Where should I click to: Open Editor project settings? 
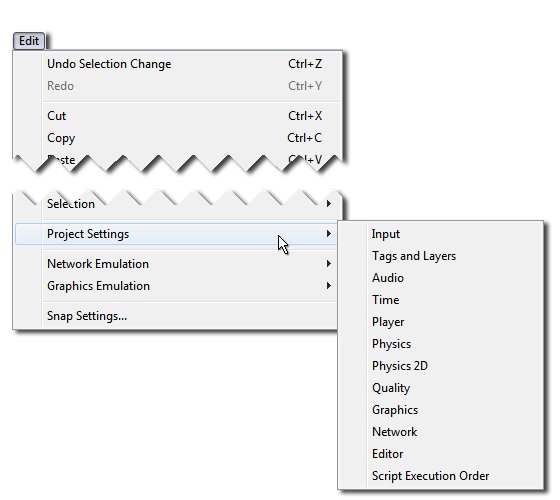[x=440, y=454]
